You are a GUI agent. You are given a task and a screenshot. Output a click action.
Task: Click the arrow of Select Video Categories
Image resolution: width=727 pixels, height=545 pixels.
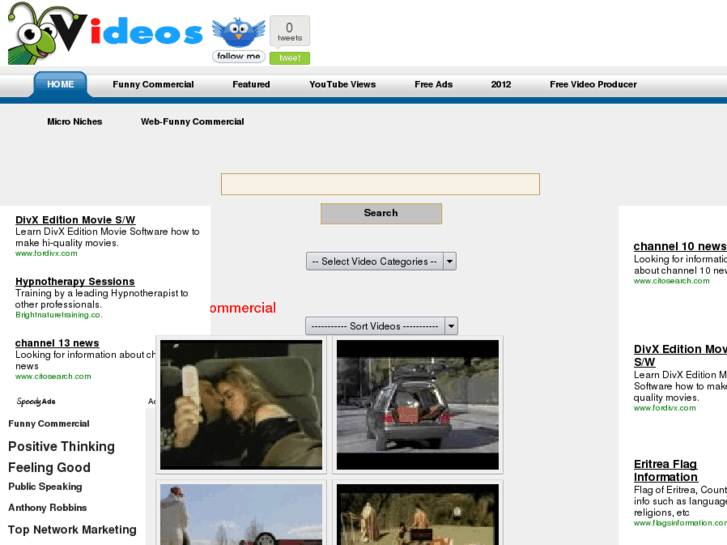pyautogui.click(x=449, y=261)
